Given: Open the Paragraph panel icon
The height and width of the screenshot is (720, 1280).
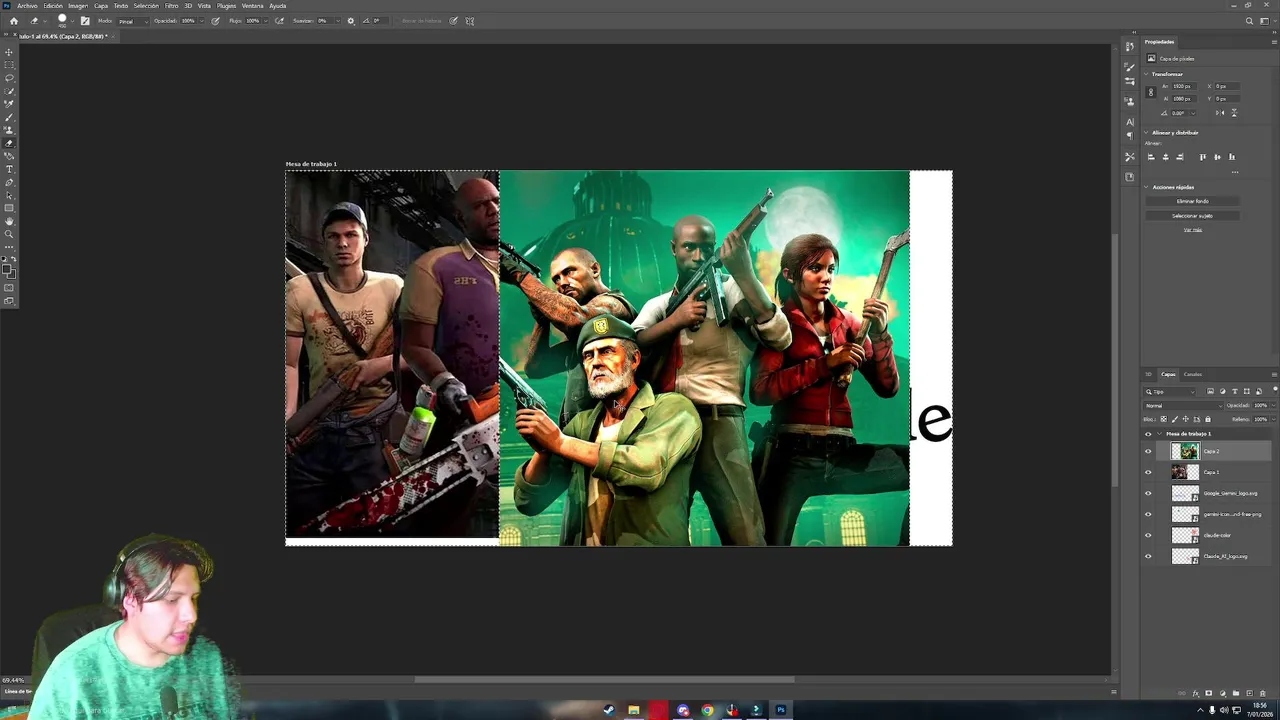Looking at the screenshot, I should 1130,135.
